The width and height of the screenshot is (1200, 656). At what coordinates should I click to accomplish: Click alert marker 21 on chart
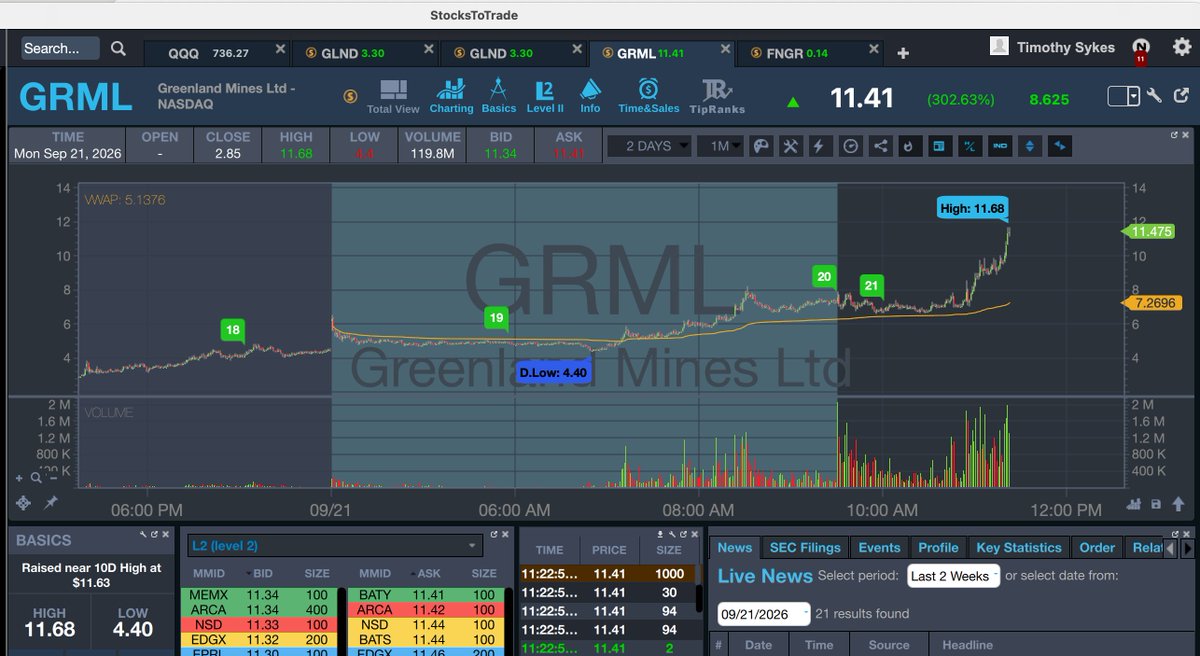872,288
